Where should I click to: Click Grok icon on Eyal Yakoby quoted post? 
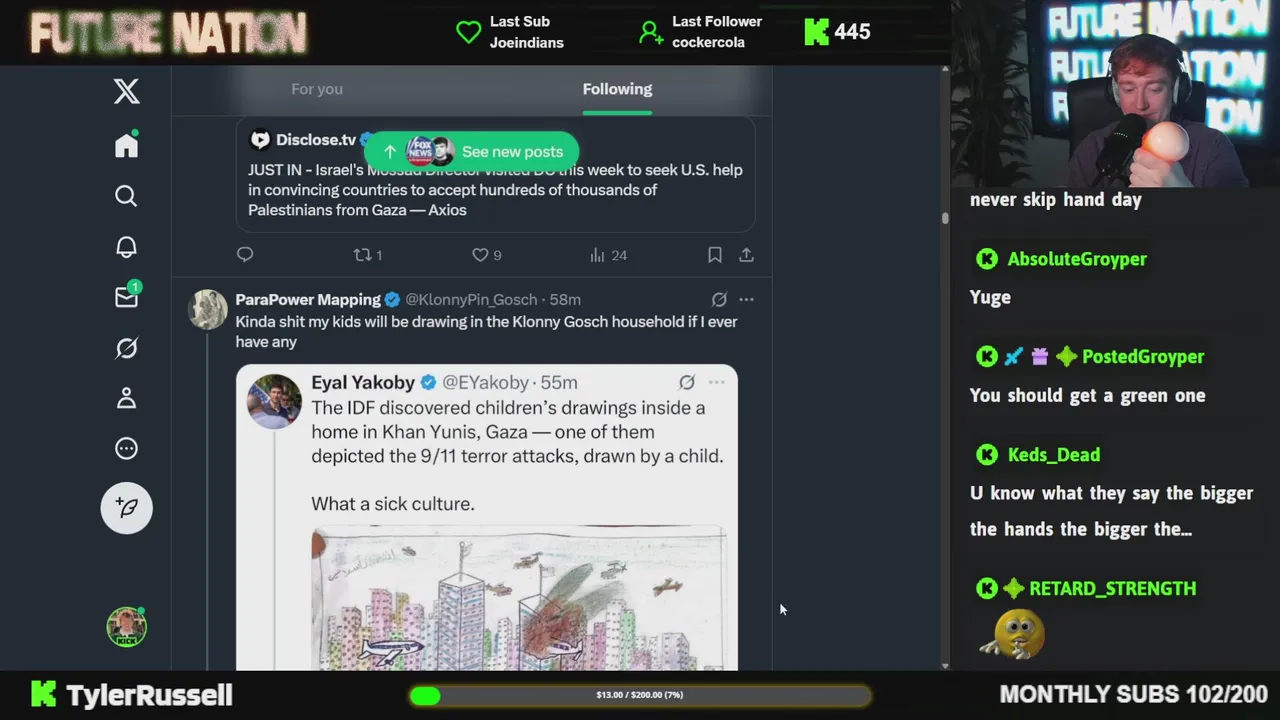(687, 382)
